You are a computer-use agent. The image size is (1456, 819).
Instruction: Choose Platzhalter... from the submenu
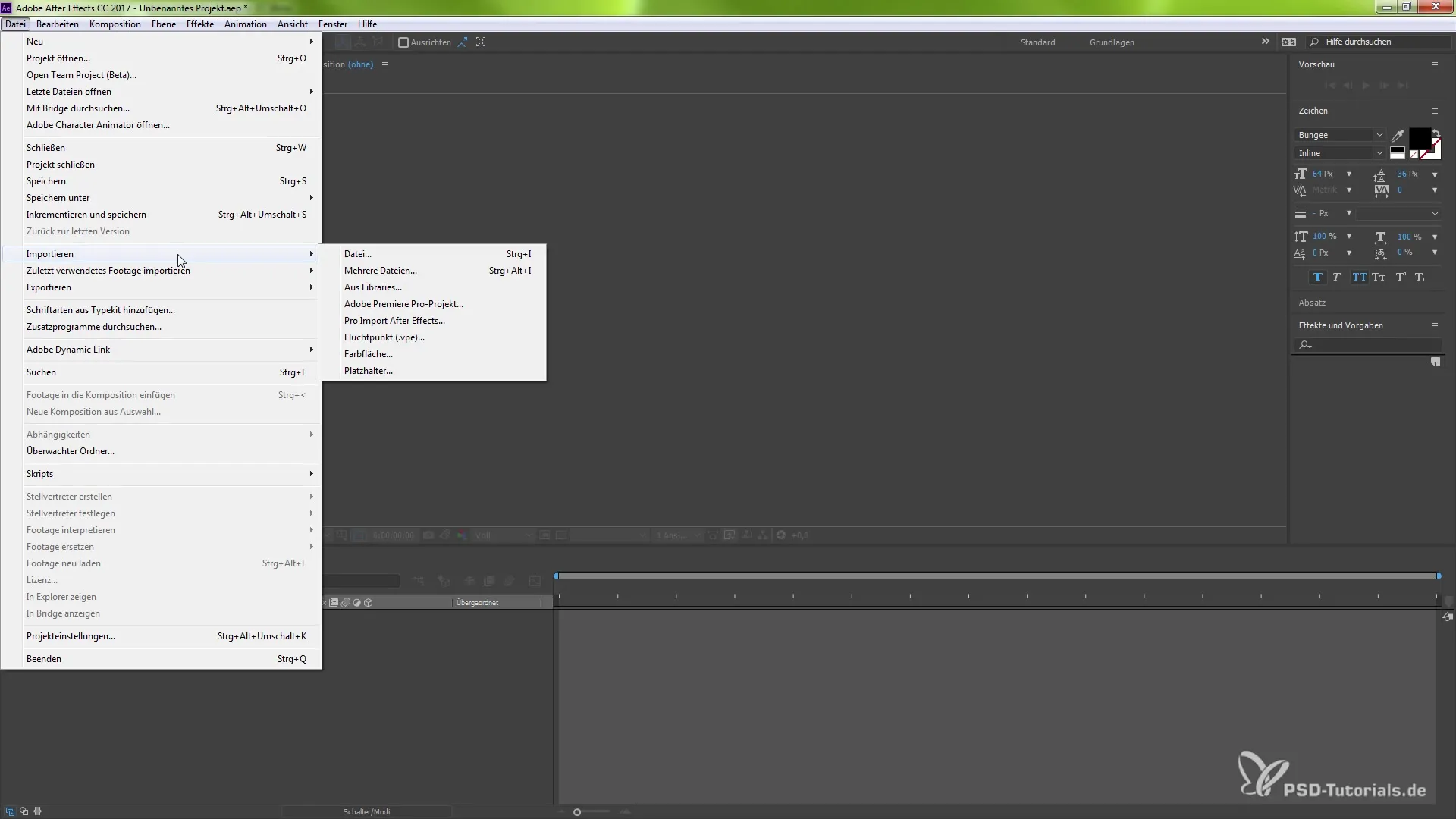432,371
